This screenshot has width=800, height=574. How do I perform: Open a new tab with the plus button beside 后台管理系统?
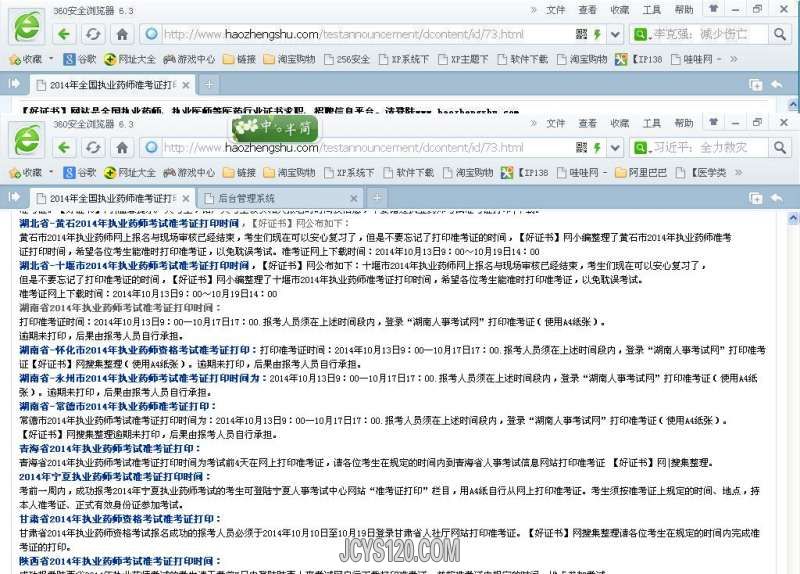coord(377,197)
